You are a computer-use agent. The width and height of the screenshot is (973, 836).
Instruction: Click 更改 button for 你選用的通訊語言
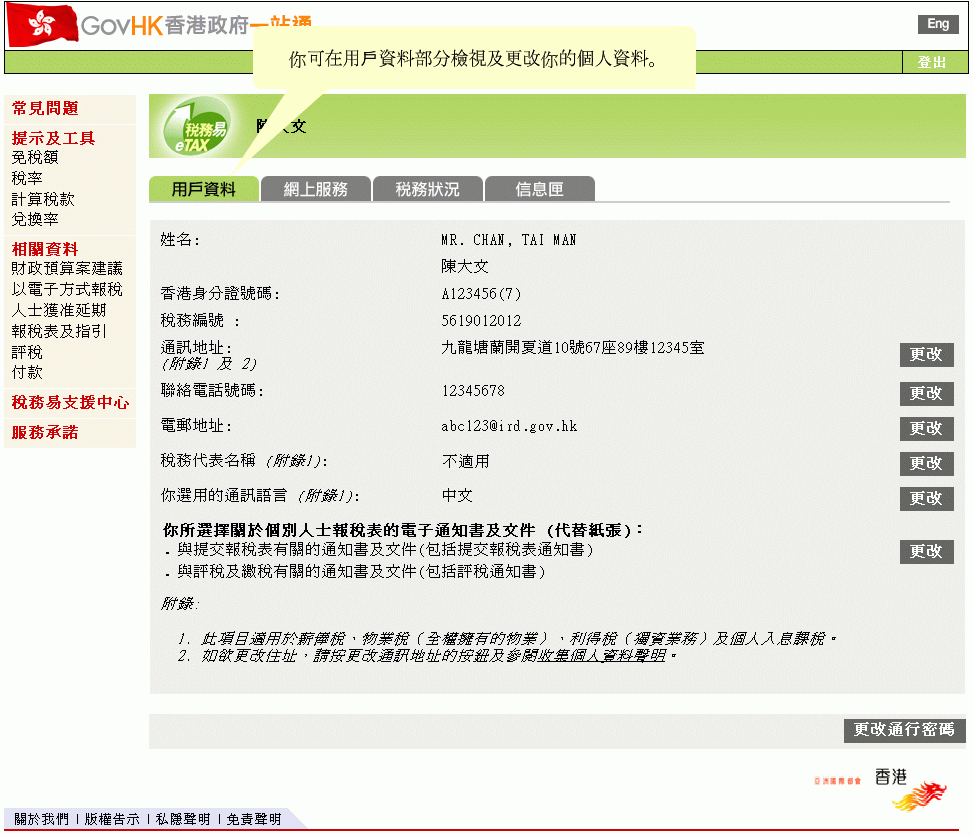[926, 499]
